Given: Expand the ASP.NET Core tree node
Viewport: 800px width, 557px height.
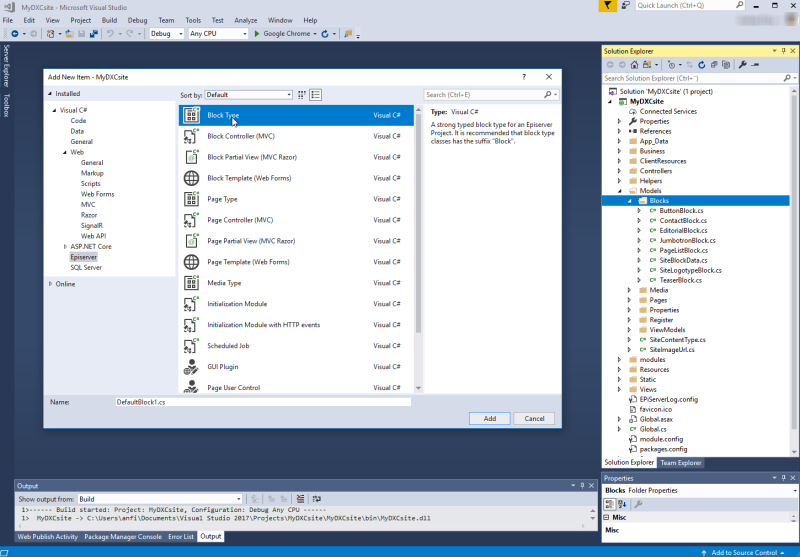Looking at the screenshot, I should [65, 246].
